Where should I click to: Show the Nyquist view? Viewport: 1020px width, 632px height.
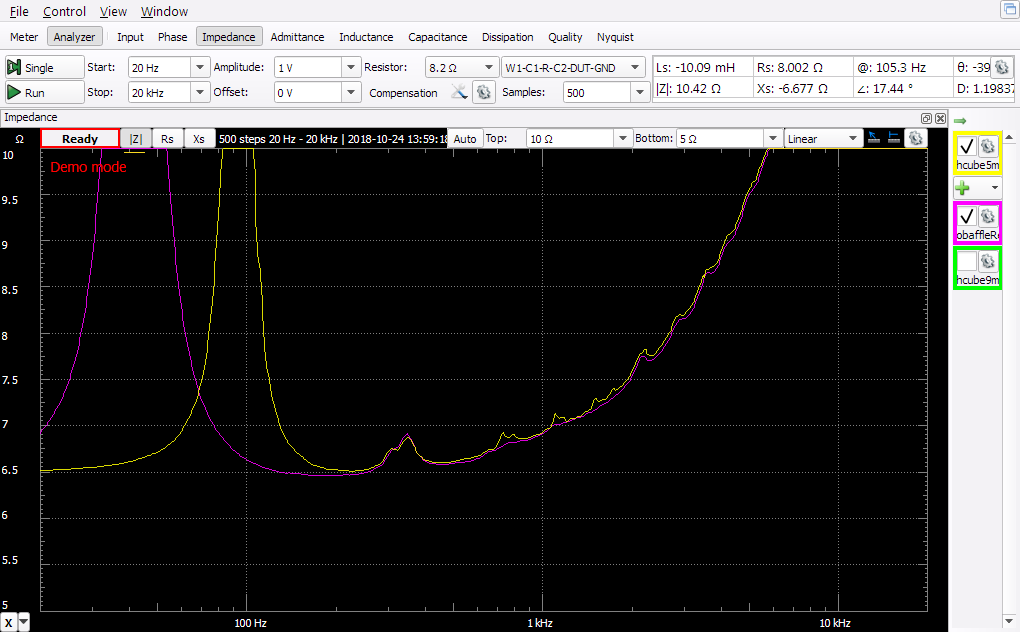pyautogui.click(x=615, y=37)
